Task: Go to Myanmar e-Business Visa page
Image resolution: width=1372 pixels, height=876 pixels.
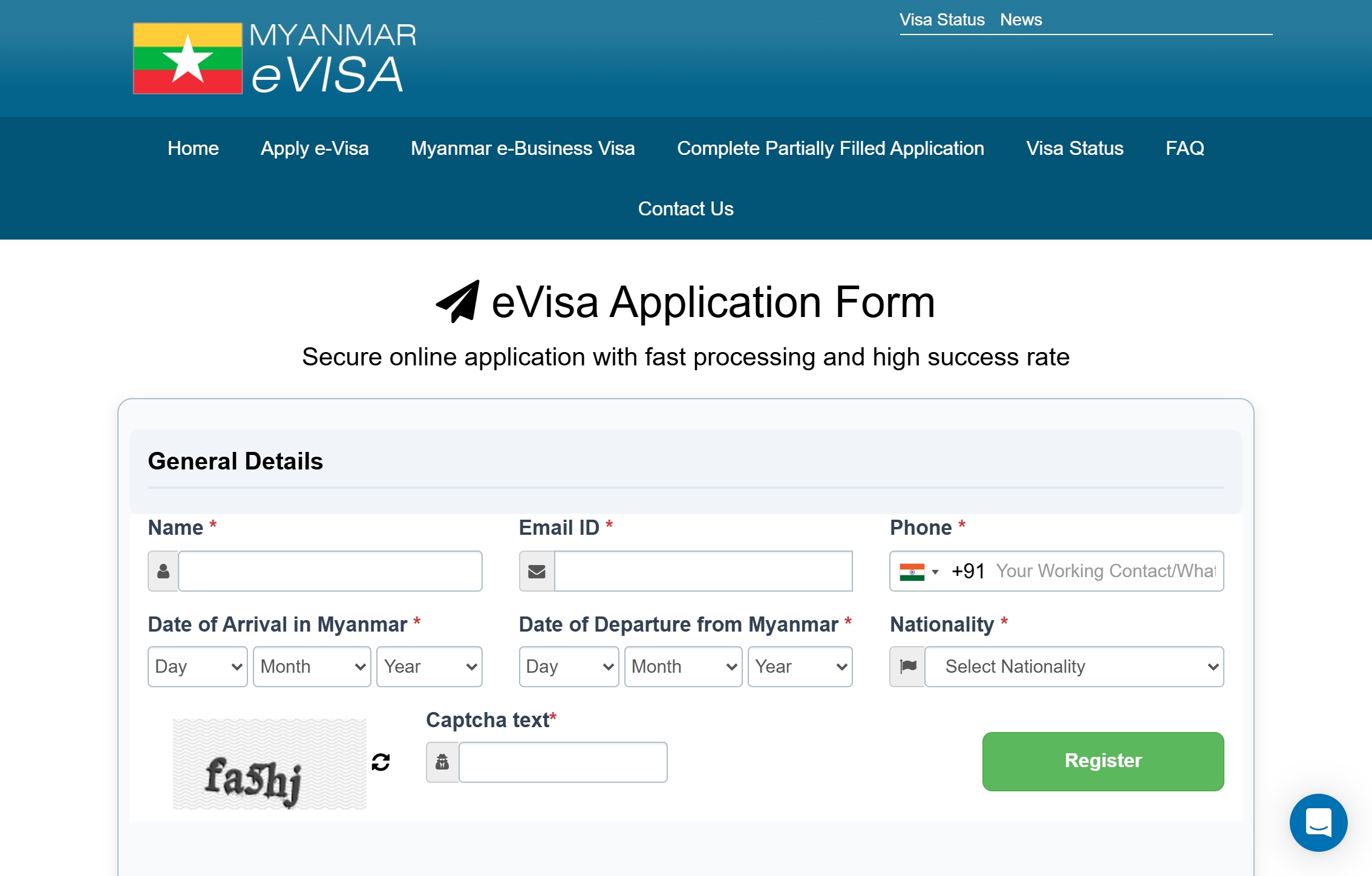Action: tap(523, 148)
